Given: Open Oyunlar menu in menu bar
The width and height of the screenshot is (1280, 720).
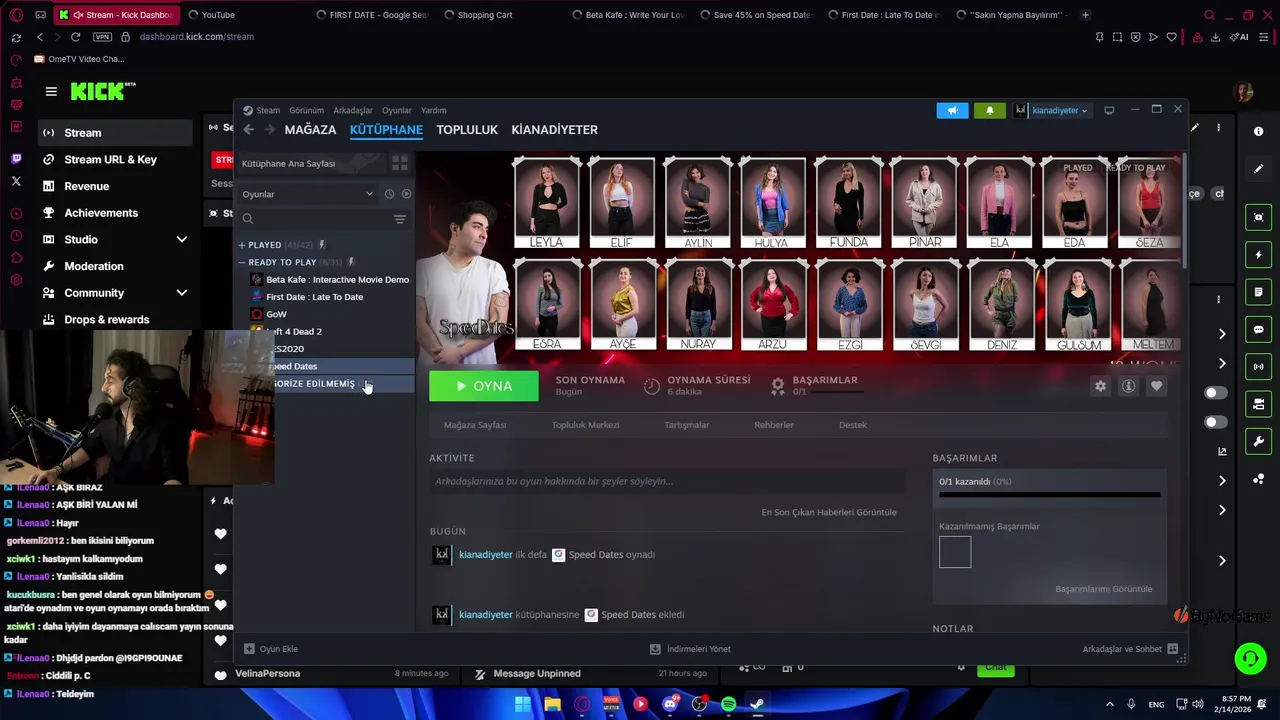Looking at the screenshot, I should (x=397, y=110).
